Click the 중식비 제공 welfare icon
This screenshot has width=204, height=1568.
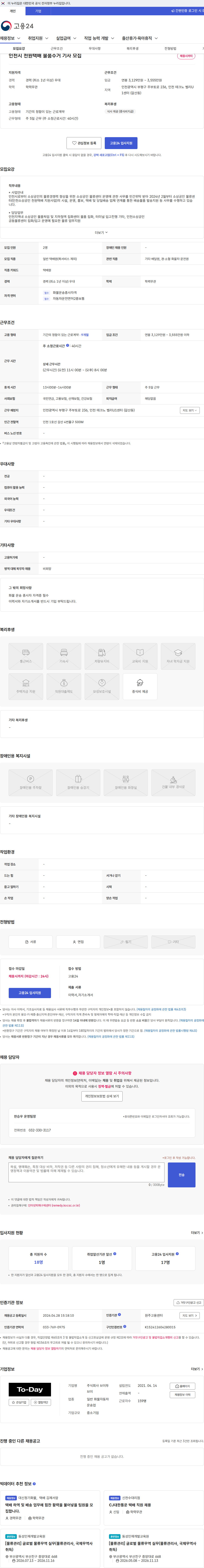point(140,687)
